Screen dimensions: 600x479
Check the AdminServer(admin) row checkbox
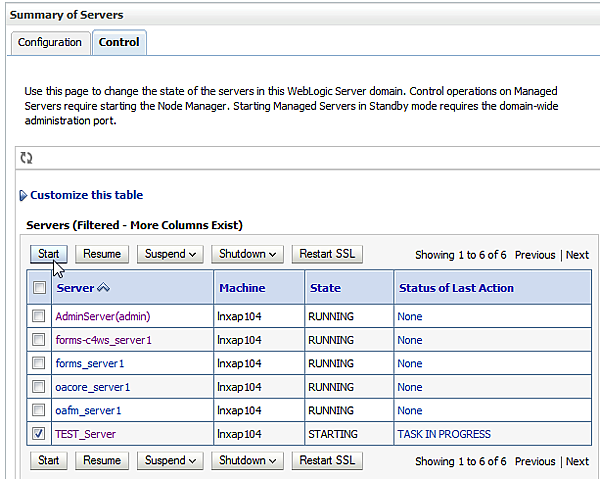(x=39, y=316)
